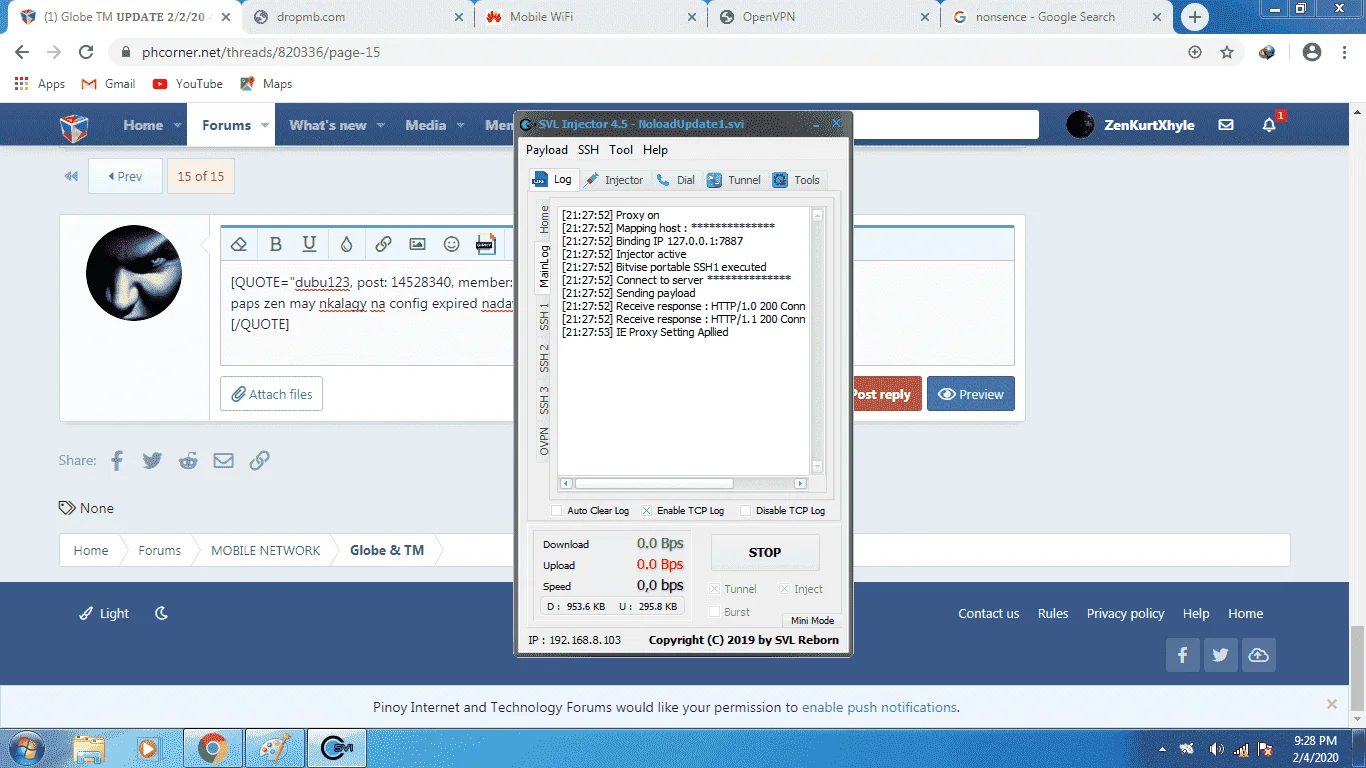Toggle Enable TCP Log checkbox

coord(646,510)
